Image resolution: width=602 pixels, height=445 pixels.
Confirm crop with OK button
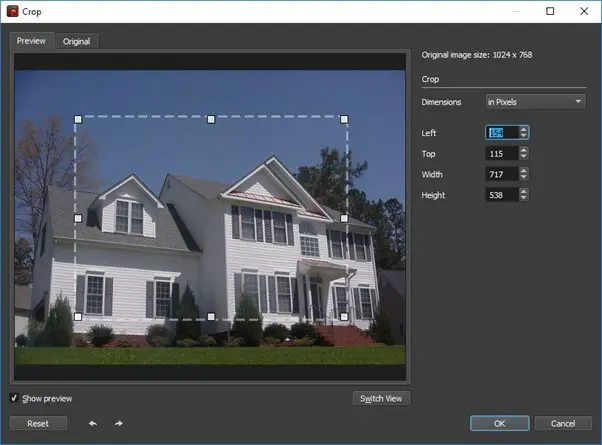point(499,423)
